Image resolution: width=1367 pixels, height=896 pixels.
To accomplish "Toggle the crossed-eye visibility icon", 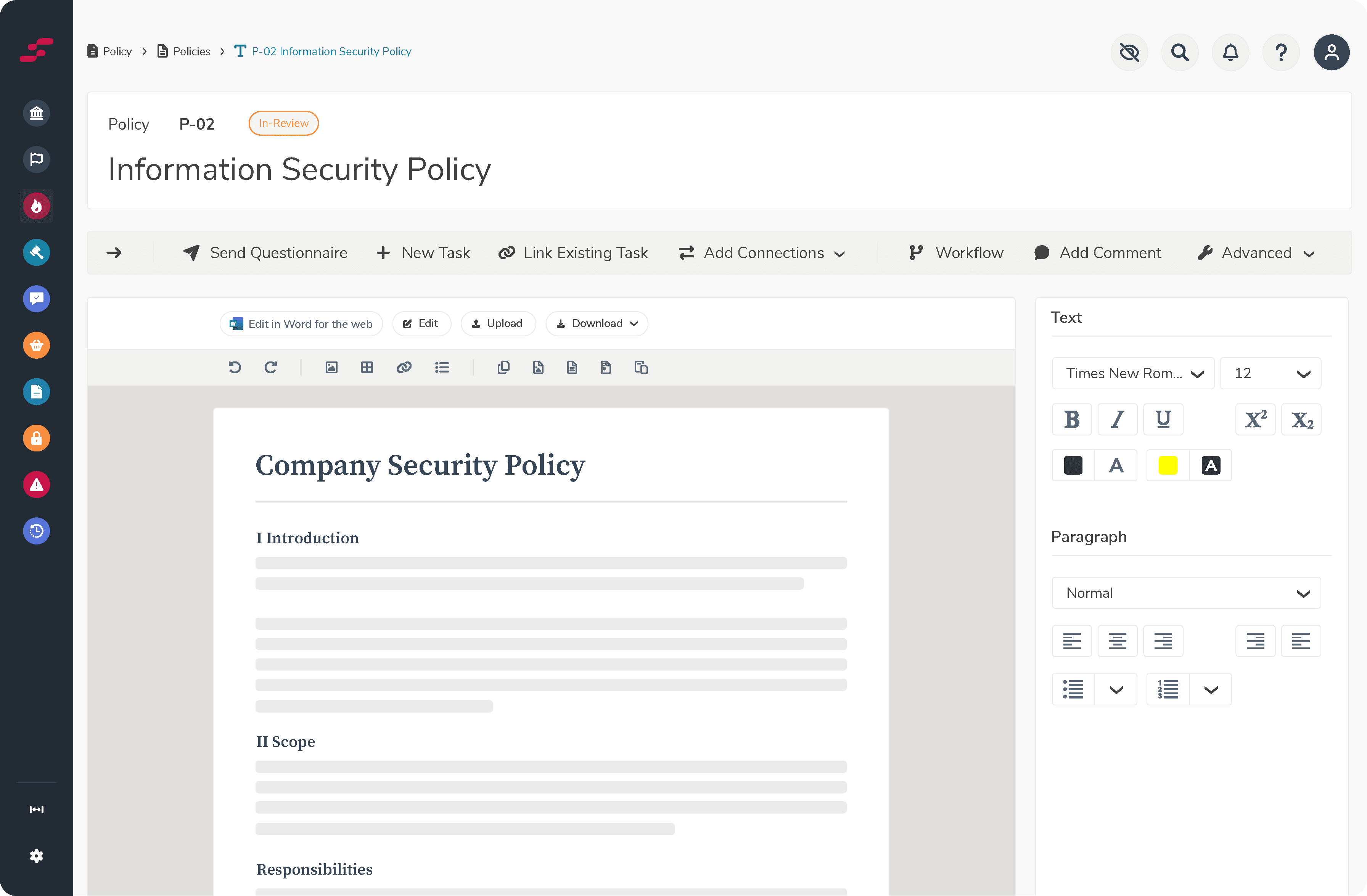I will pos(1129,52).
